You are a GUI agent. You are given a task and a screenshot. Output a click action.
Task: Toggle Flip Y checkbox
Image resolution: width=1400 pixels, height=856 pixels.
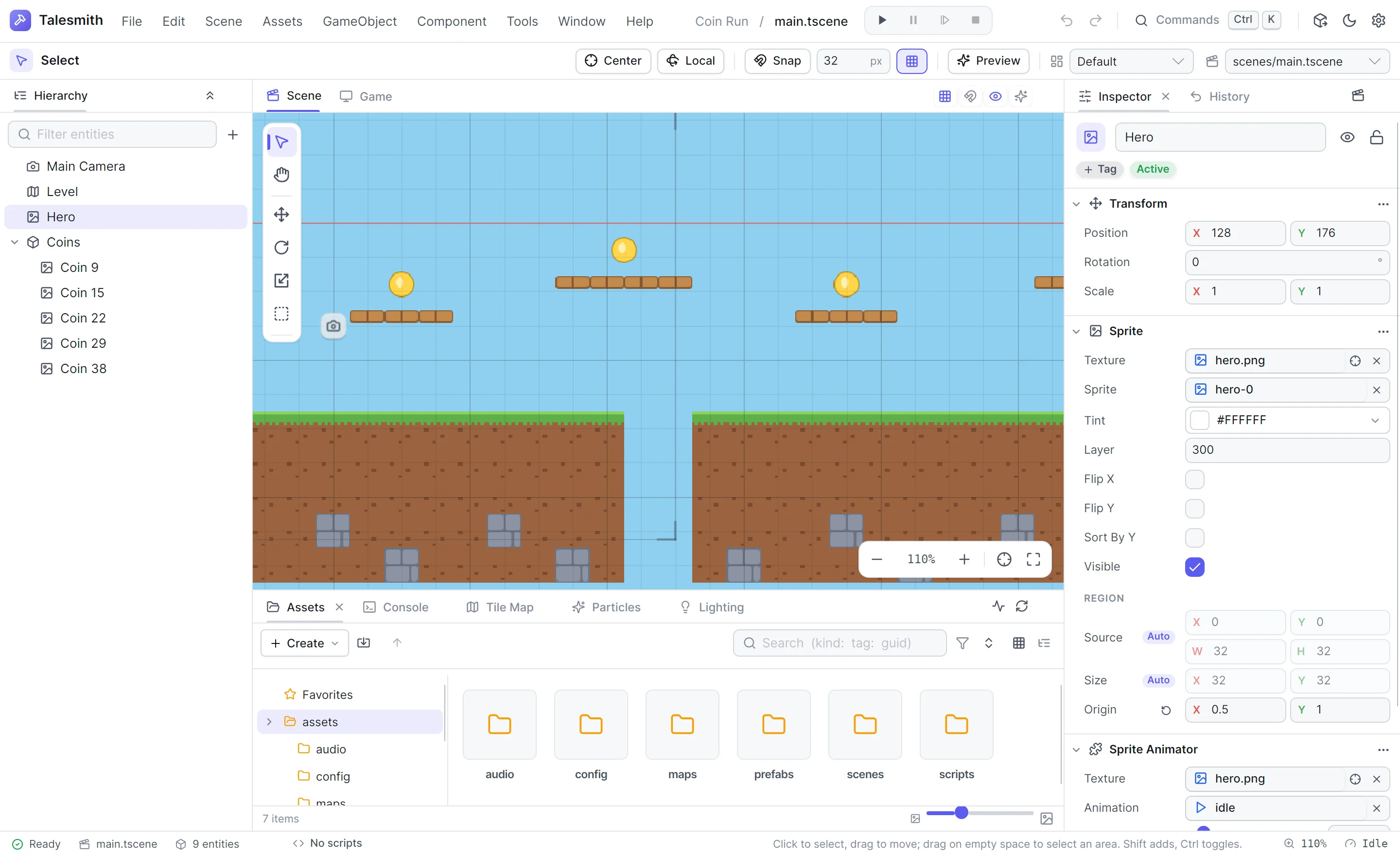pyautogui.click(x=1195, y=508)
